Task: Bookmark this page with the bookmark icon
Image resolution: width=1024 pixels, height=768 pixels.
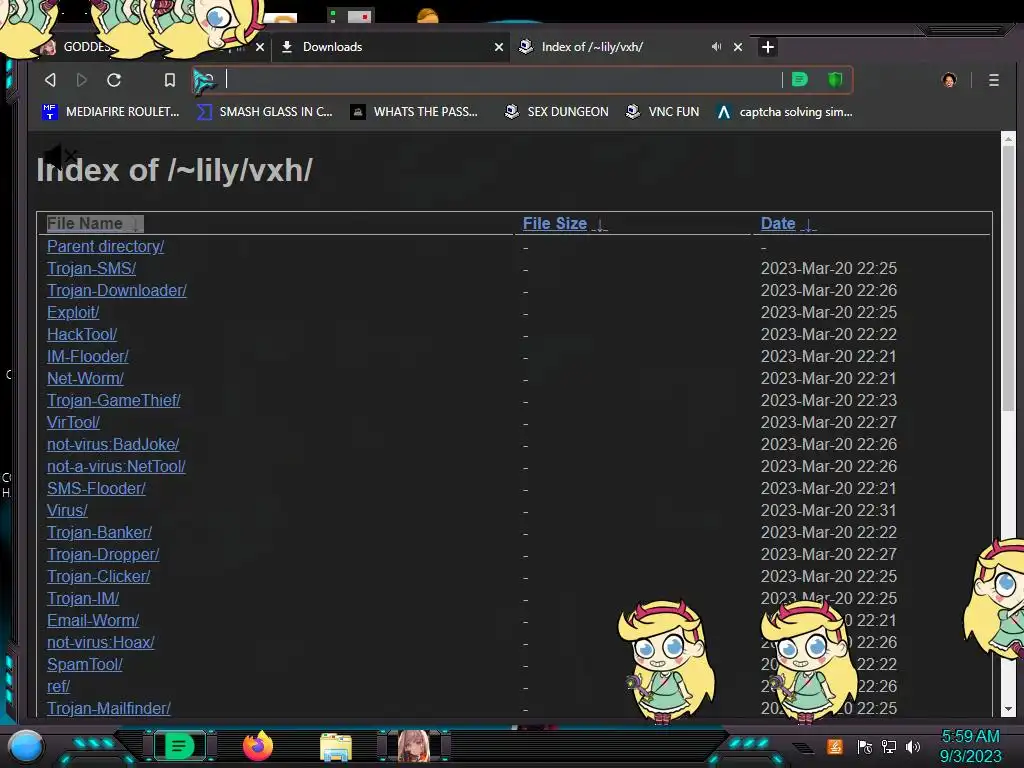Action: [x=170, y=80]
